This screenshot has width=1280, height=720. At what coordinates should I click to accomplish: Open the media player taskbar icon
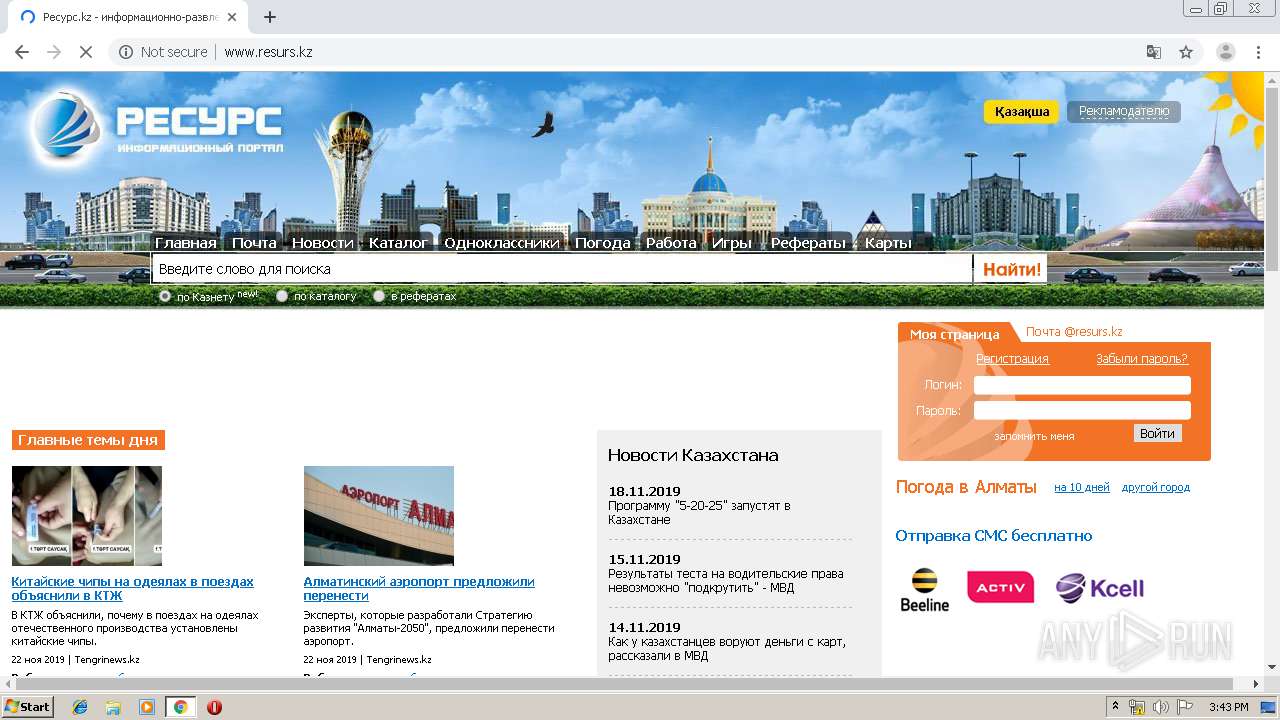(x=147, y=707)
